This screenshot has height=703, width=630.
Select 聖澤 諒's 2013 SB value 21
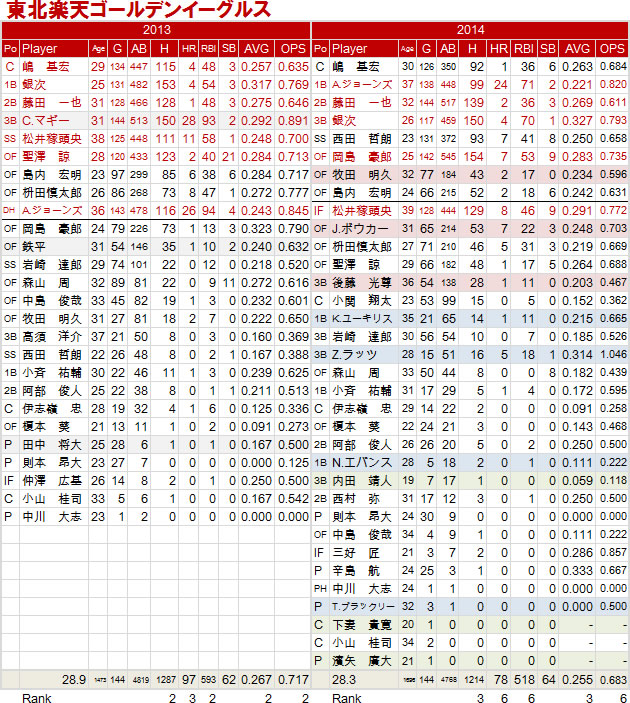(x=229, y=157)
